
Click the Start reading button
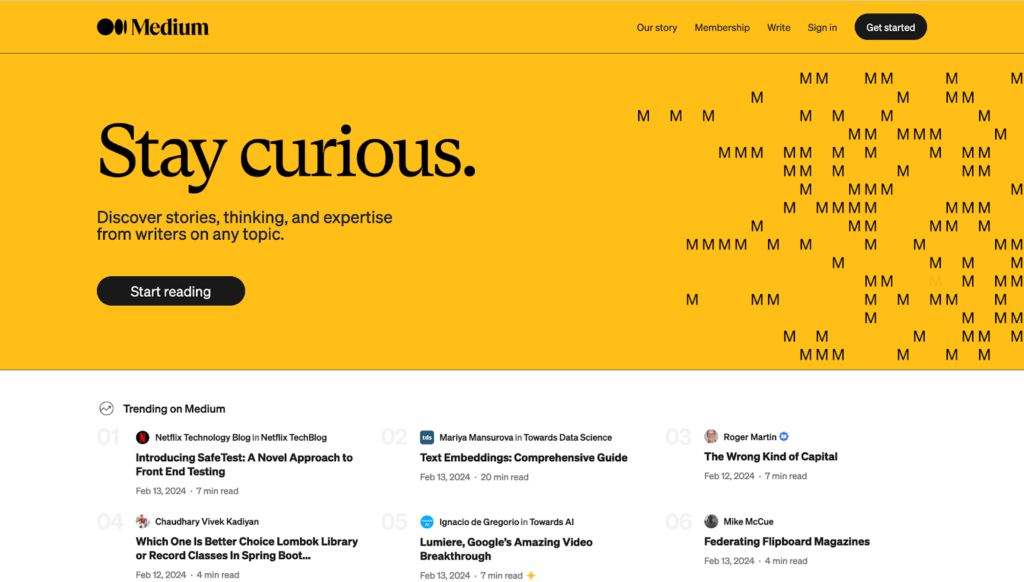click(x=171, y=291)
